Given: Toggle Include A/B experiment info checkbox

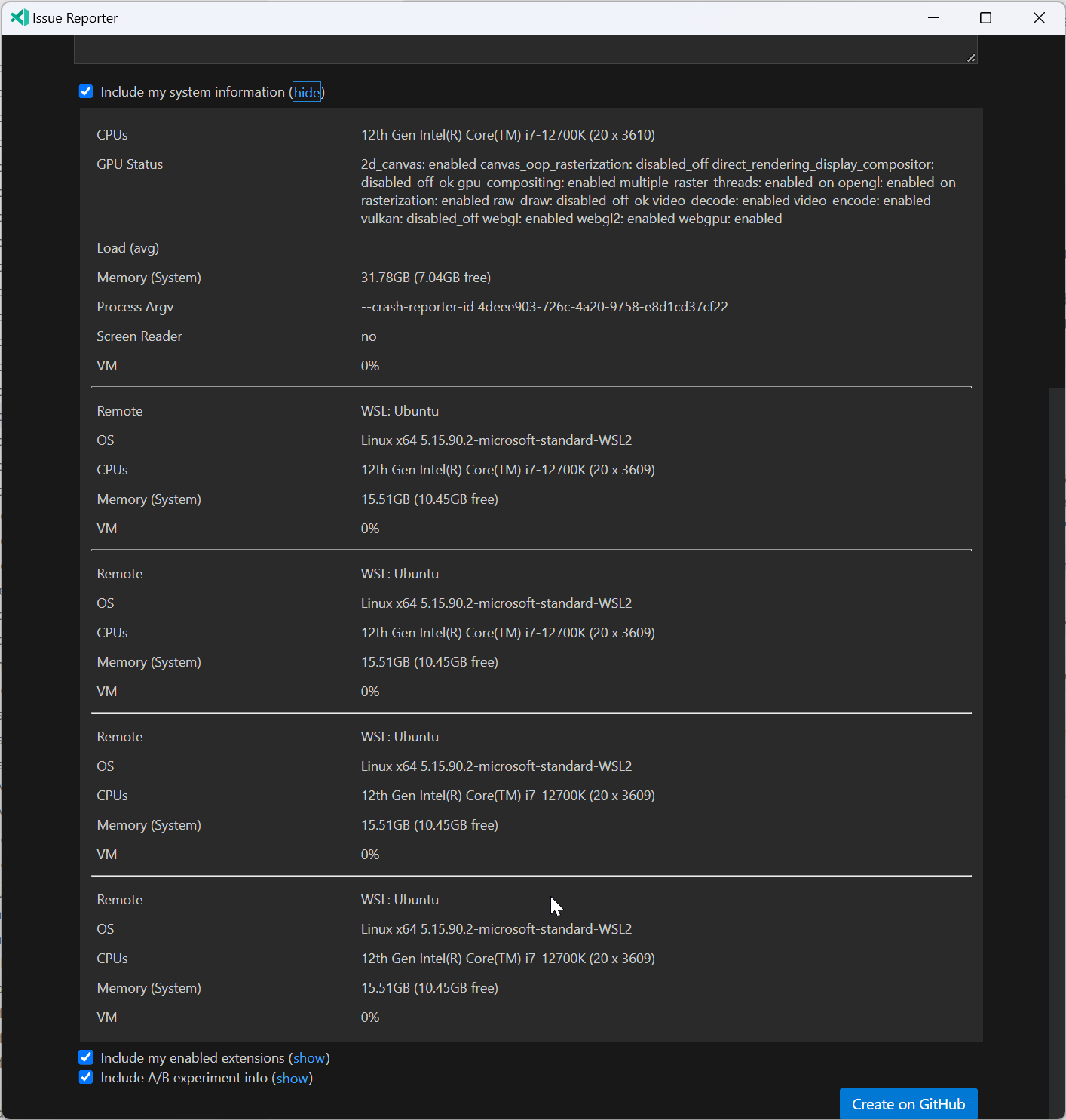Looking at the screenshot, I should 86,1077.
